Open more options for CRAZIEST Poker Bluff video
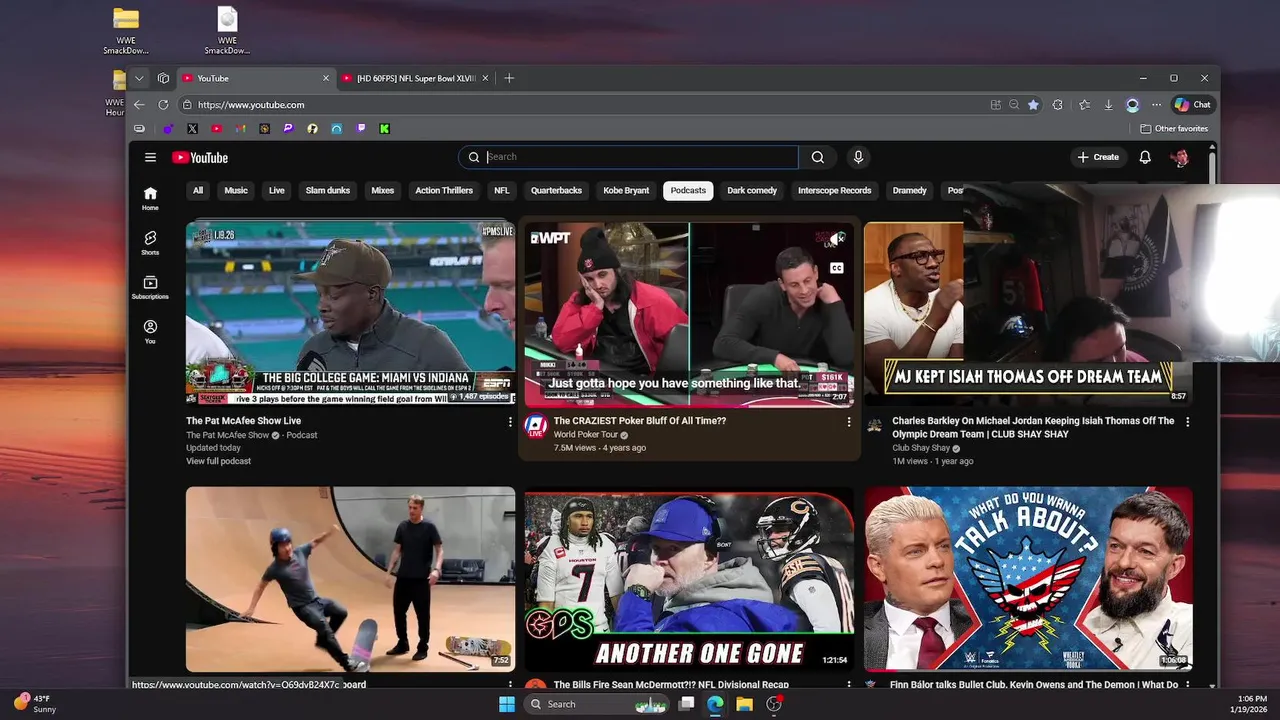This screenshot has width=1280, height=720. [849, 422]
